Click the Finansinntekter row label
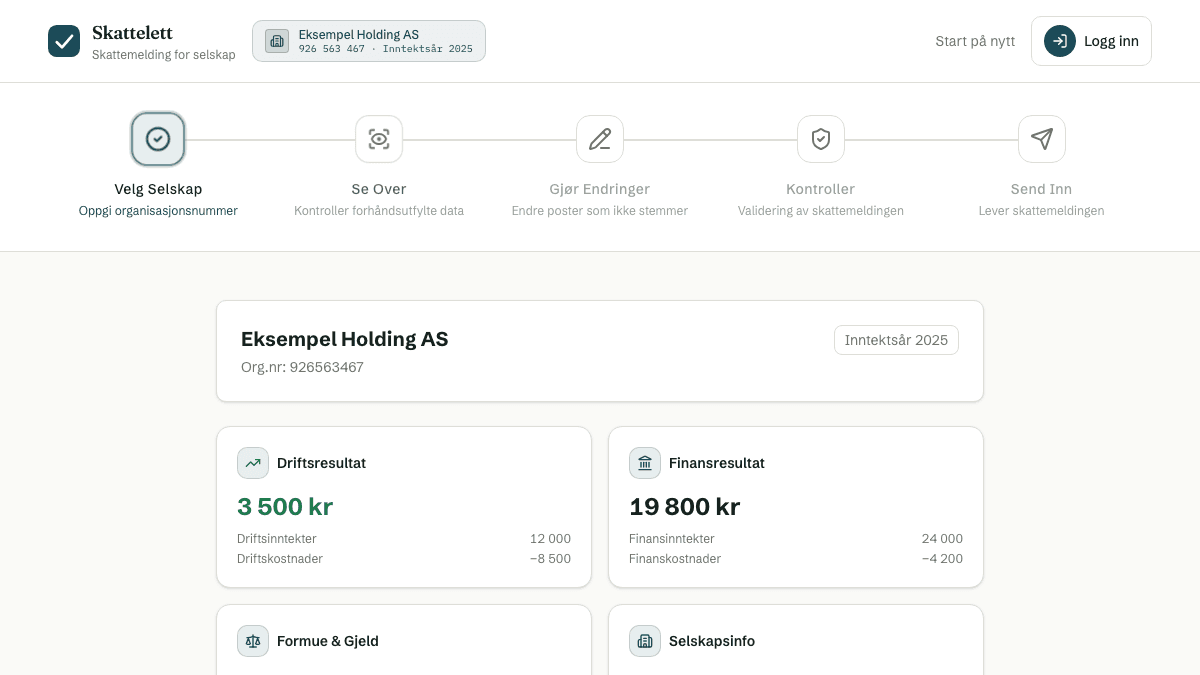 (x=672, y=539)
